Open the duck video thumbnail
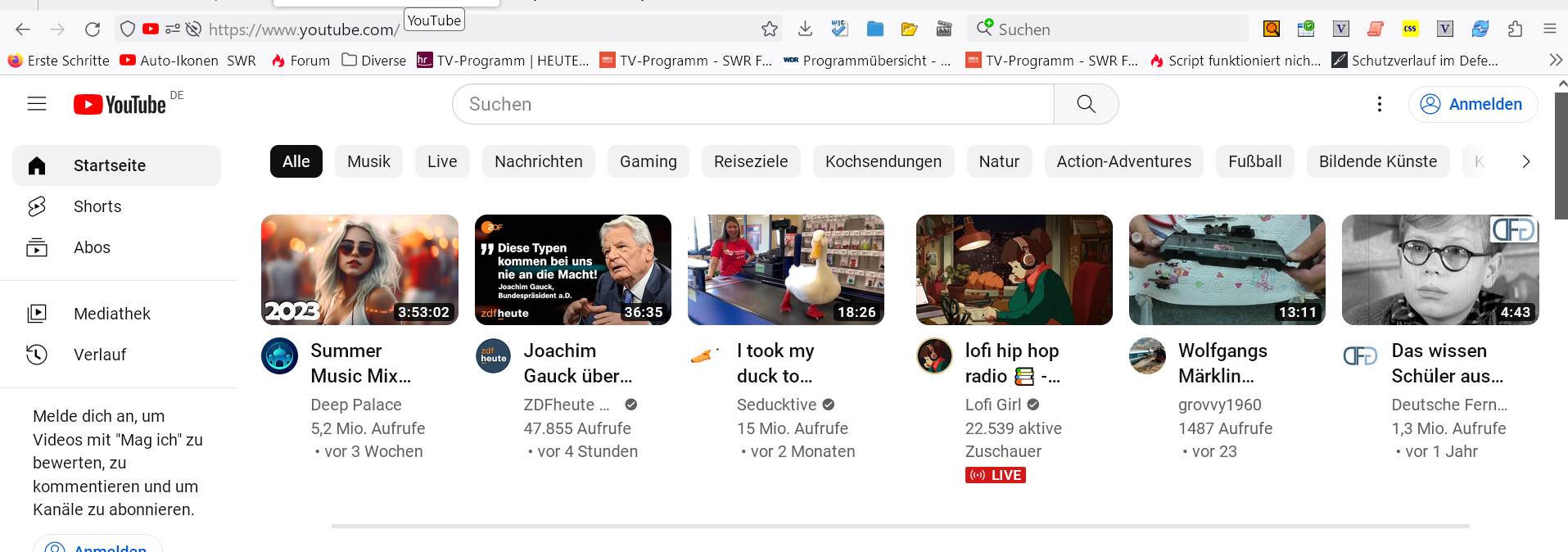The image size is (1568, 552). 785,269
